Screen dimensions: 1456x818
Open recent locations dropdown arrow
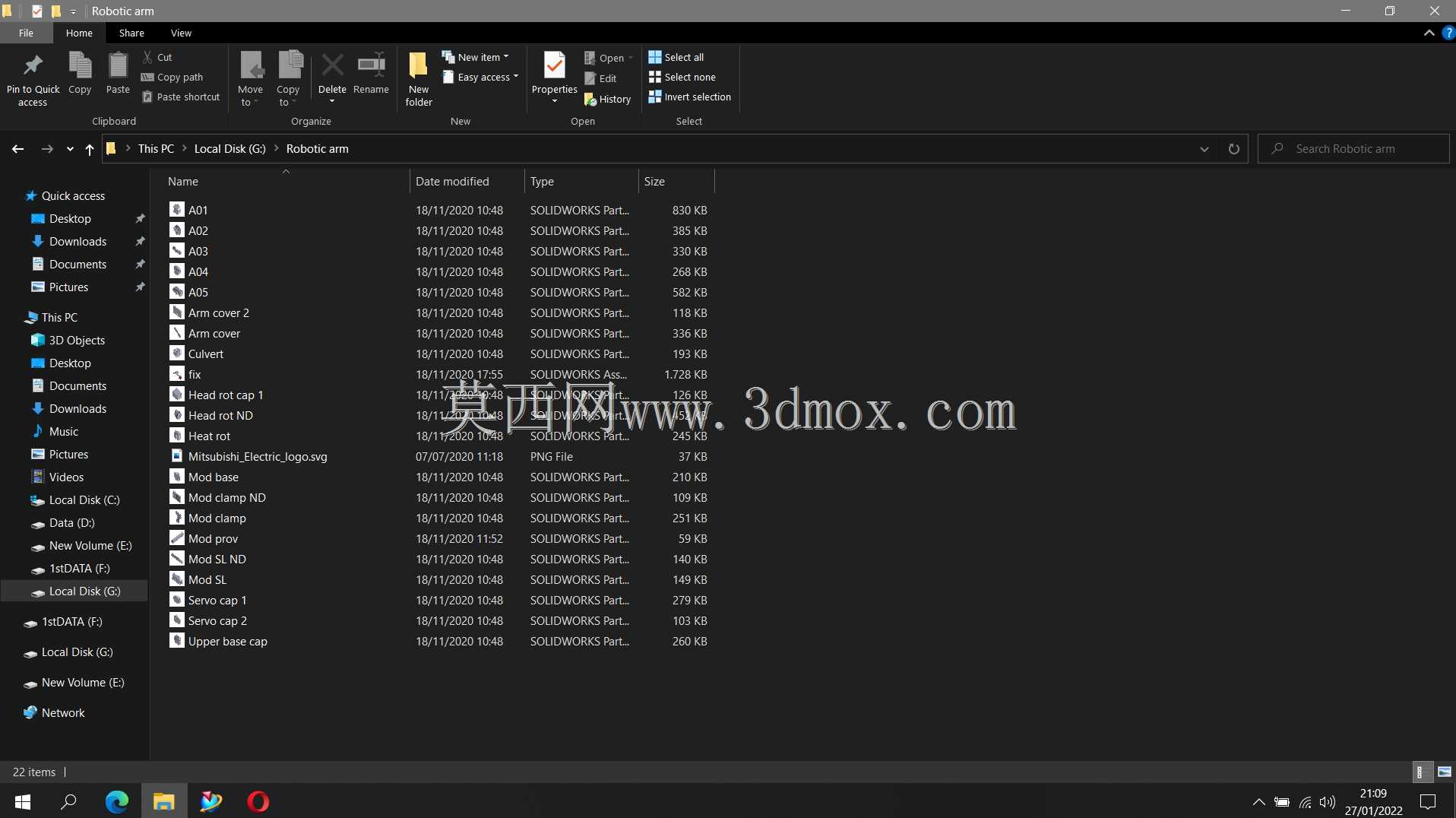70,149
